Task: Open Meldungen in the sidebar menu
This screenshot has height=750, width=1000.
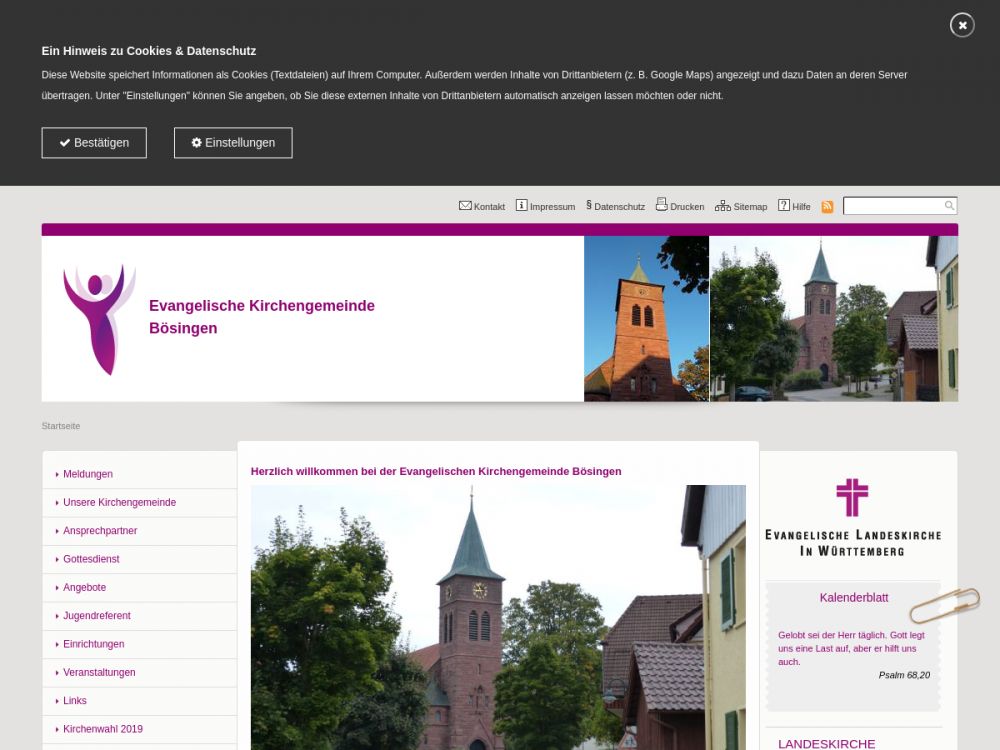Action: pos(88,474)
